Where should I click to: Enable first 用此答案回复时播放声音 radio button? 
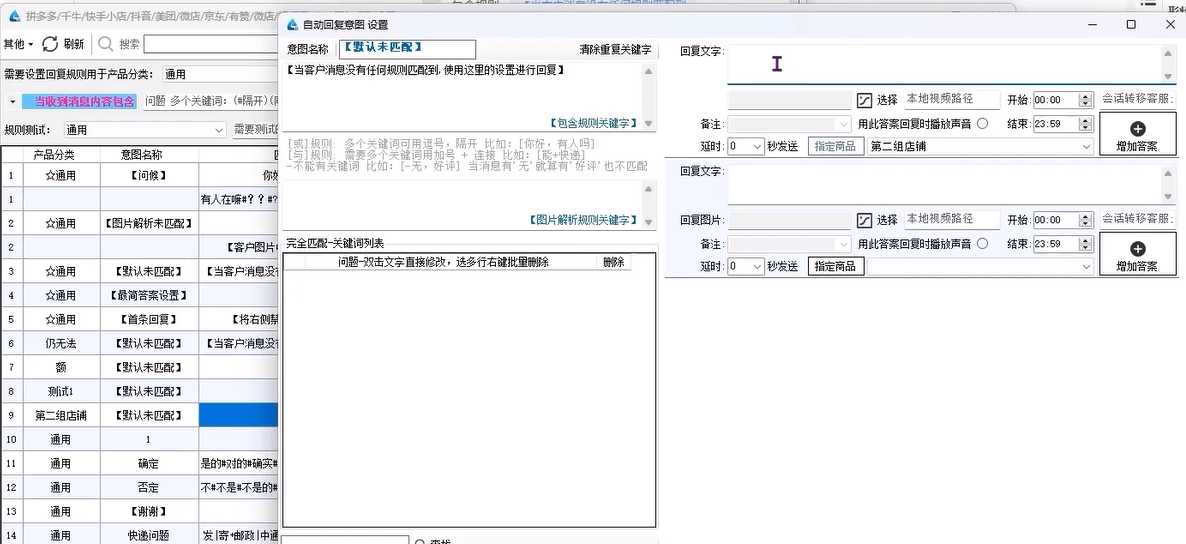pyautogui.click(x=982, y=124)
